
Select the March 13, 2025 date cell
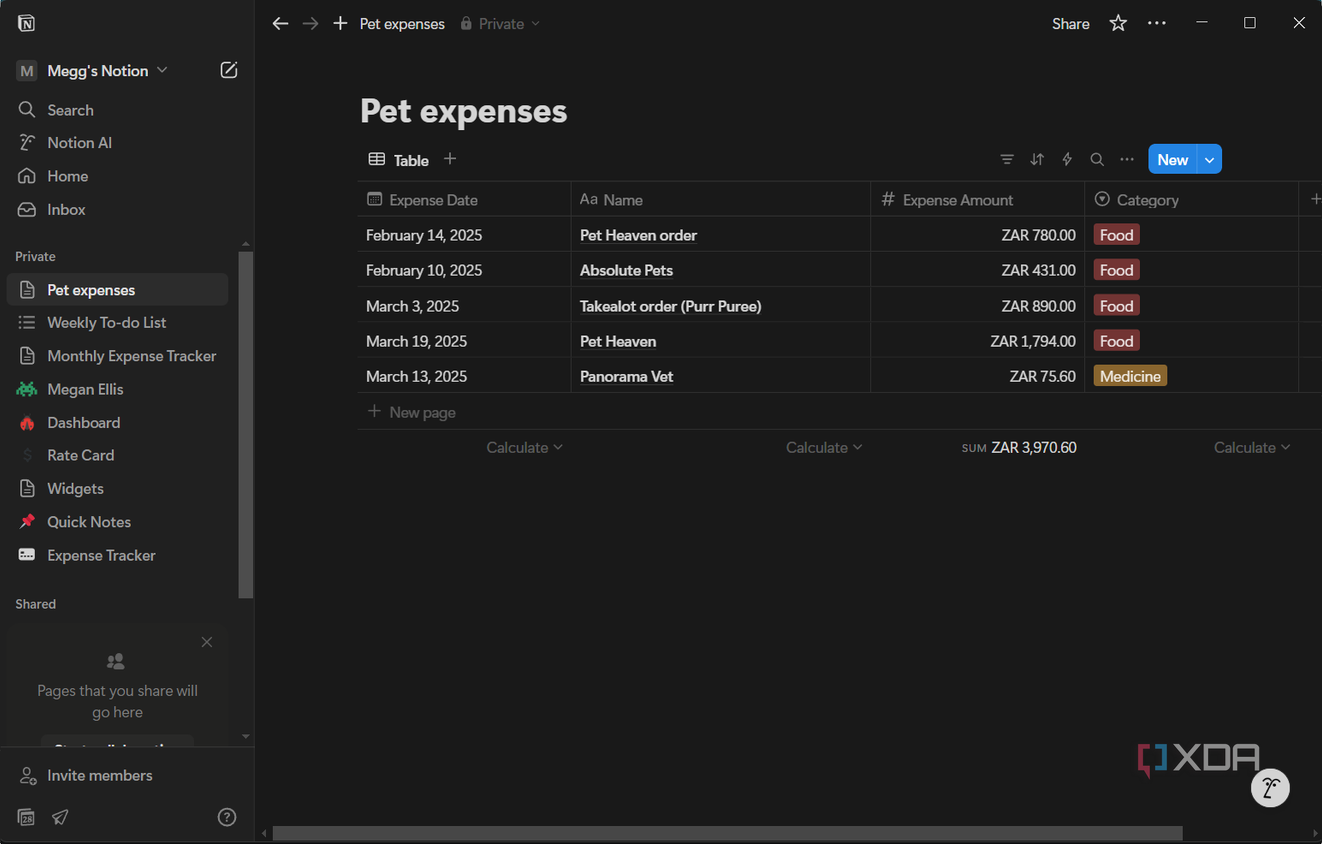click(x=464, y=376)
